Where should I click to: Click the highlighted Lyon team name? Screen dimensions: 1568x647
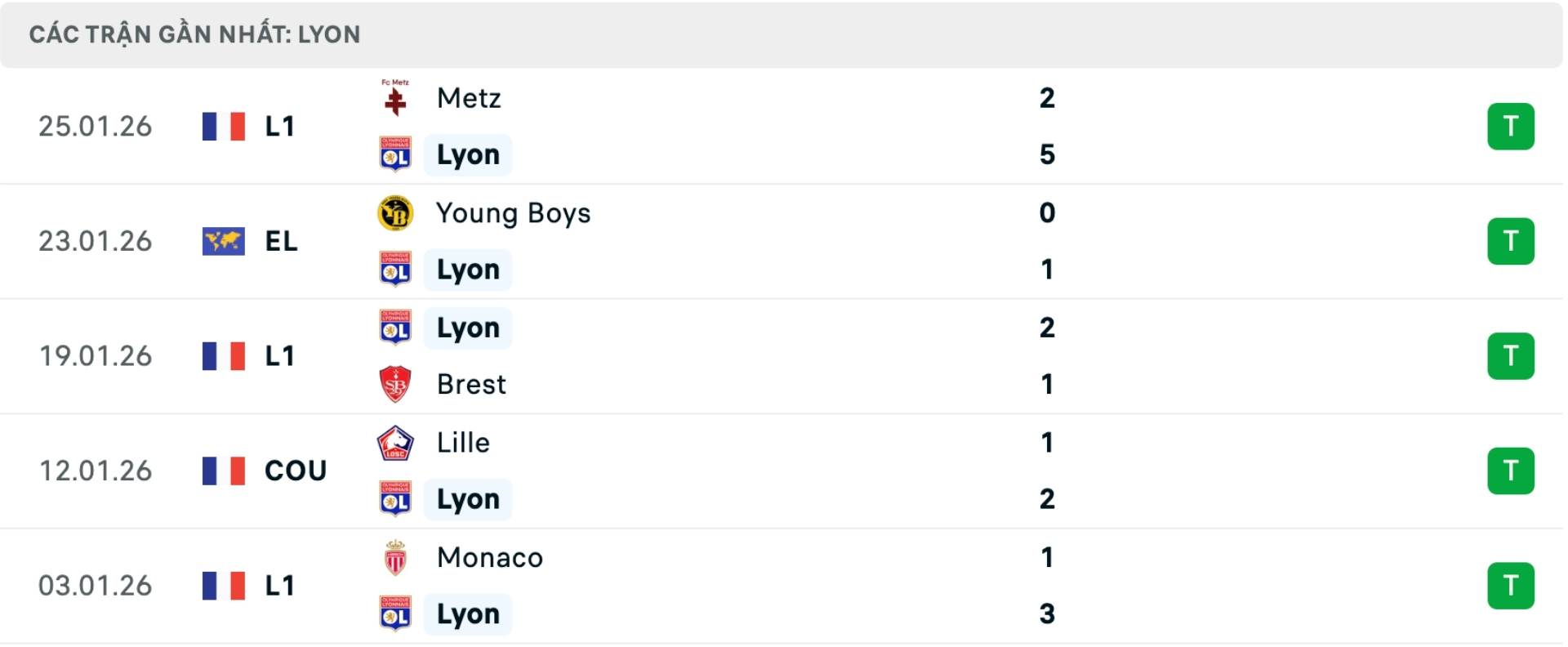(467, 154)
